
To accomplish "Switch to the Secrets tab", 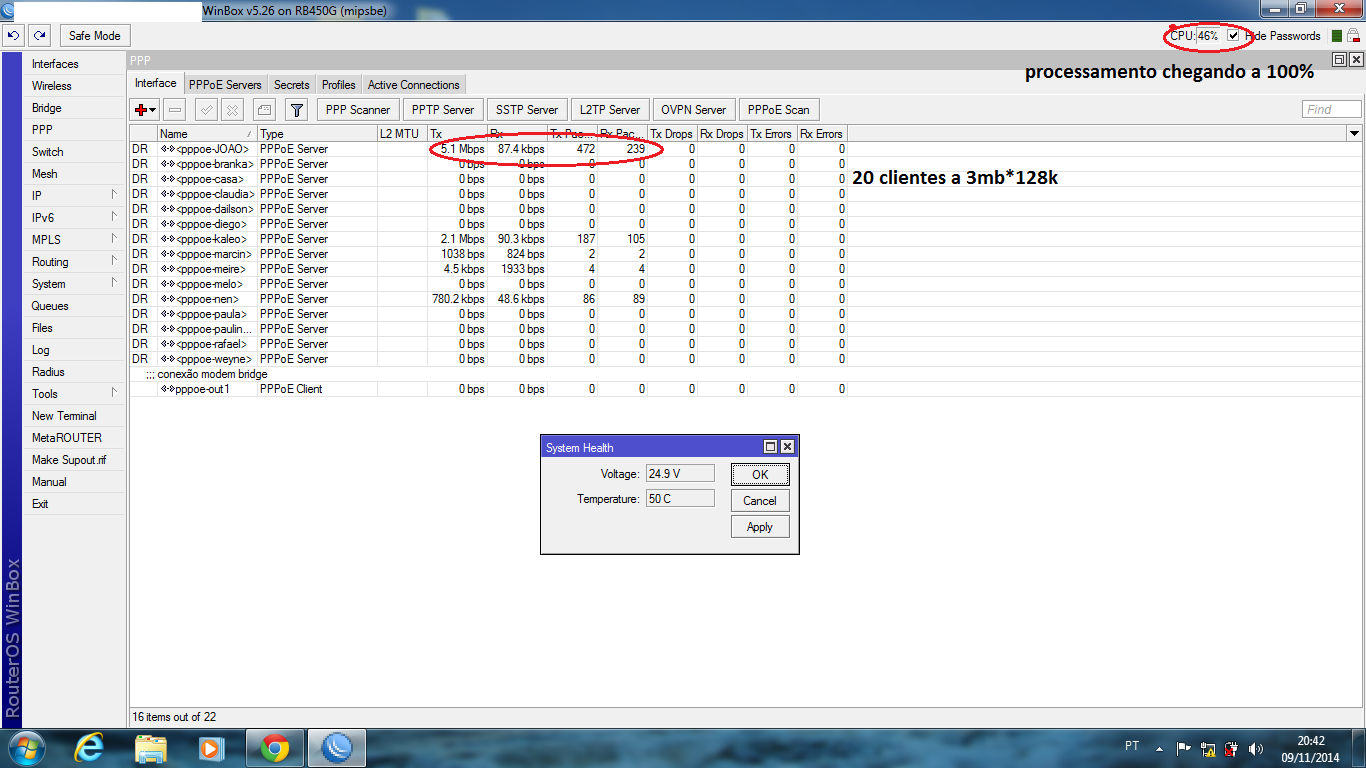I will click(292, 85).
